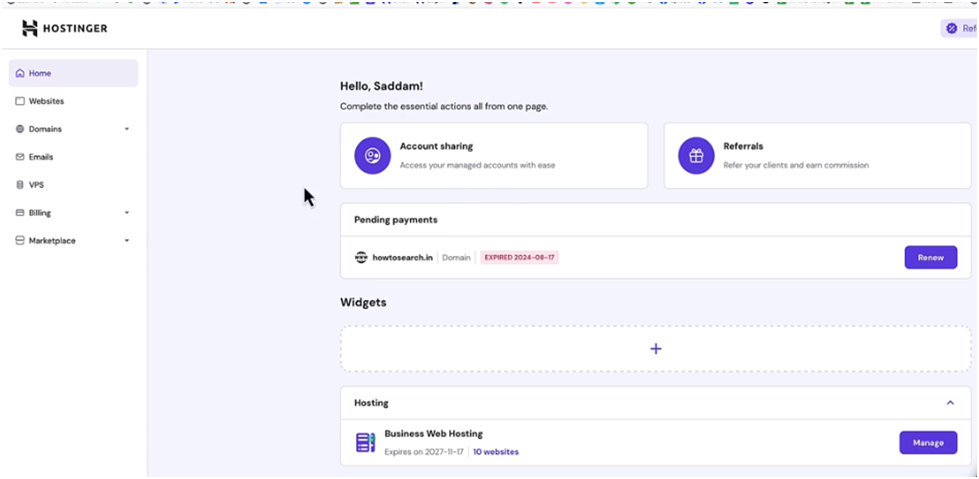
Task: Click "Access your managed accounts with ease"
Action: click(477, 165)
